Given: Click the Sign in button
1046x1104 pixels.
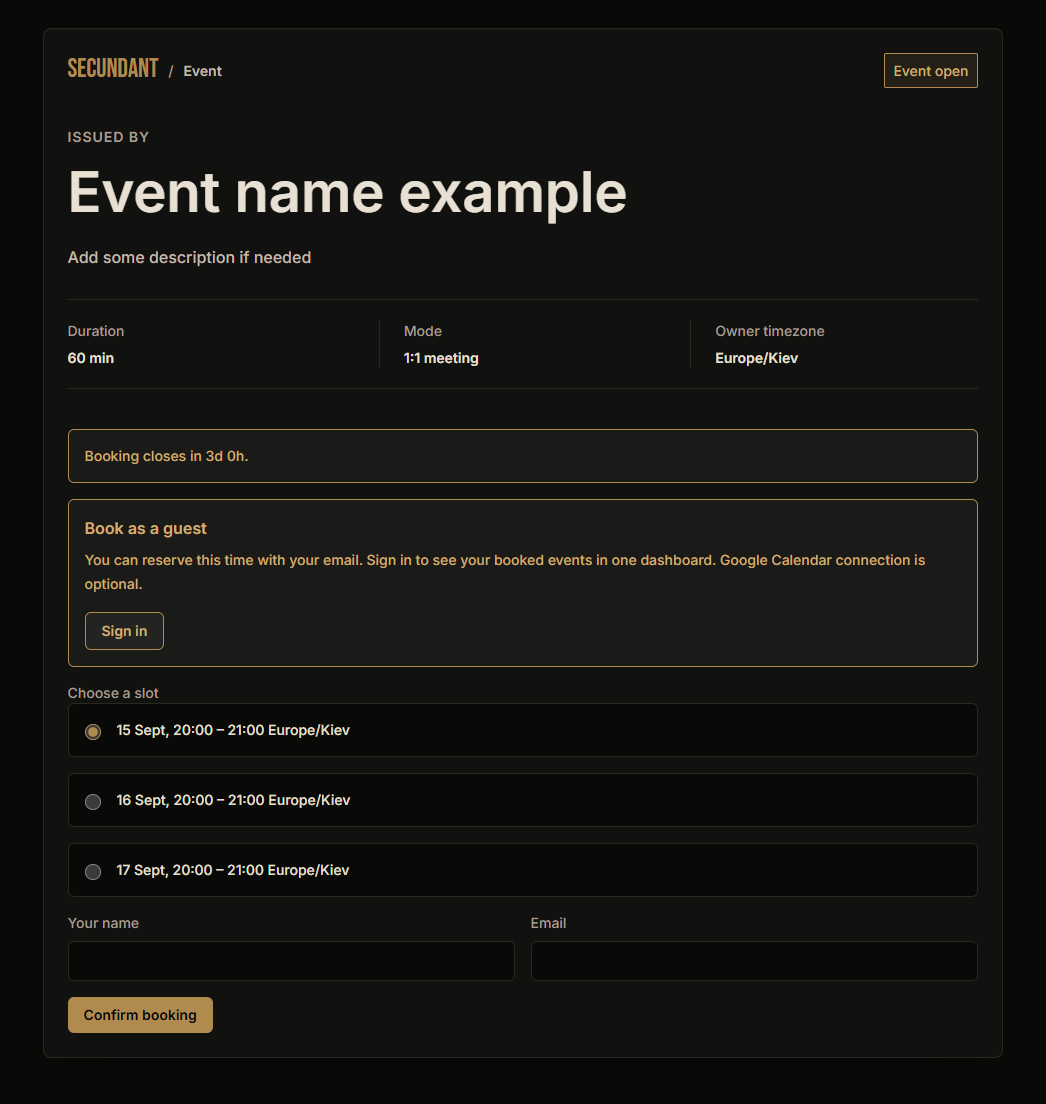Looking at the screenshot, I should click(125, 631).
